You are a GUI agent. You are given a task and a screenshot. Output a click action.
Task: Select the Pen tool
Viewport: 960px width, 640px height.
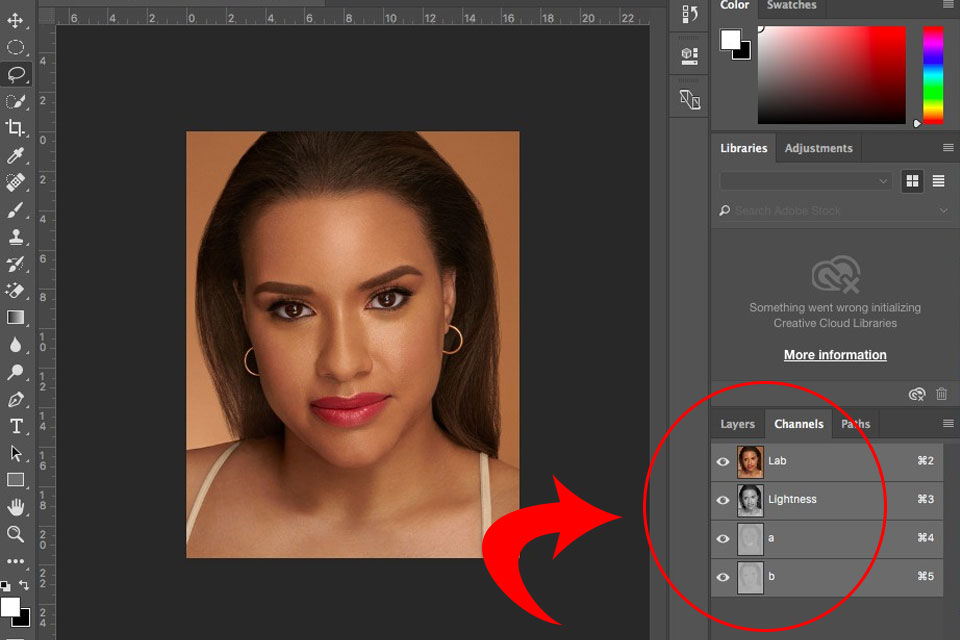pyautogui.click(x=16, y=399)
